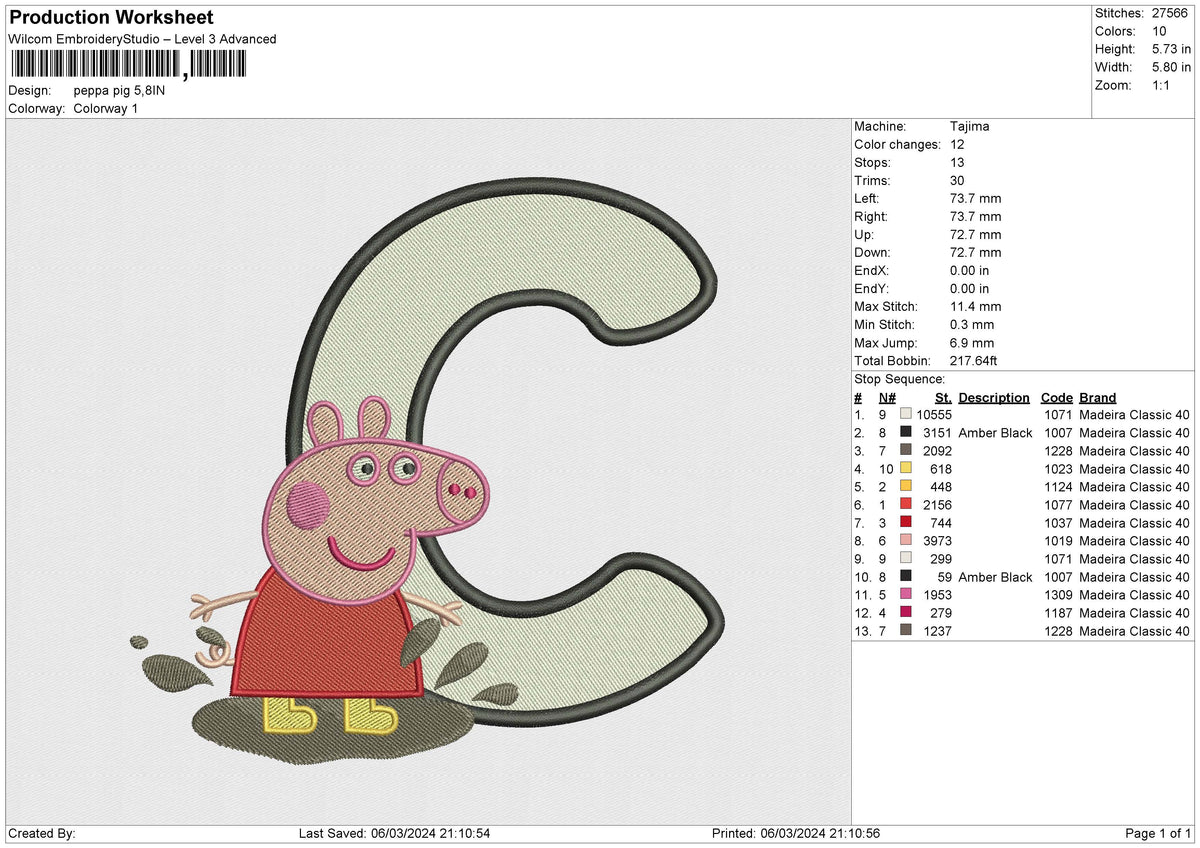Select the Code column header
Viewport: 1200px width, 848px height.
click(1056, 398)
